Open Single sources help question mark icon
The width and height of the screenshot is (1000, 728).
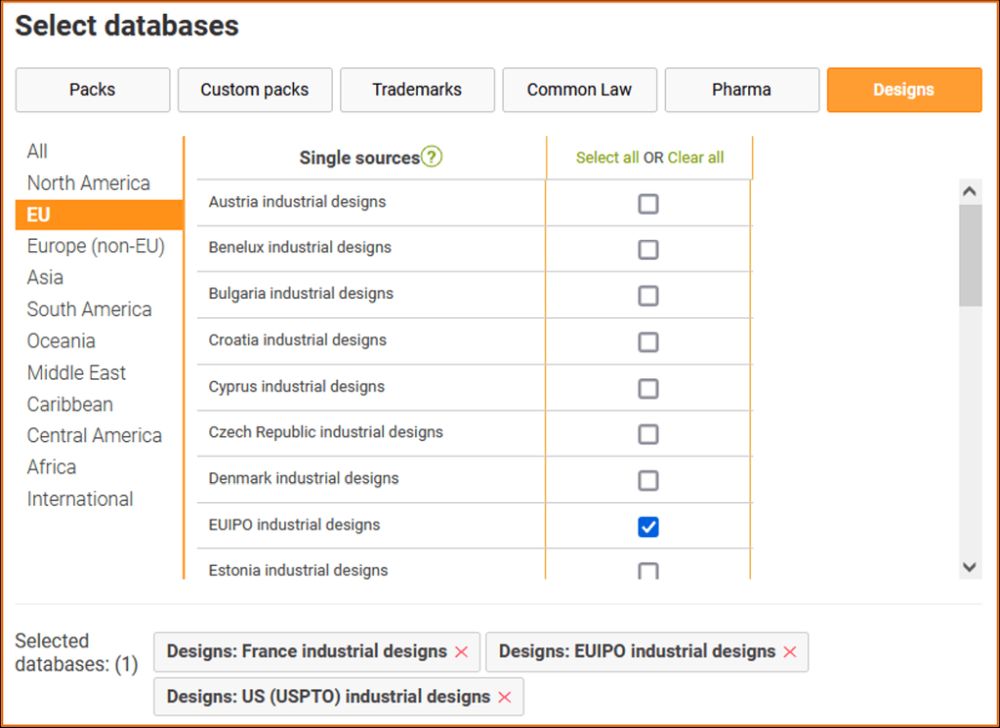point(431,157)
